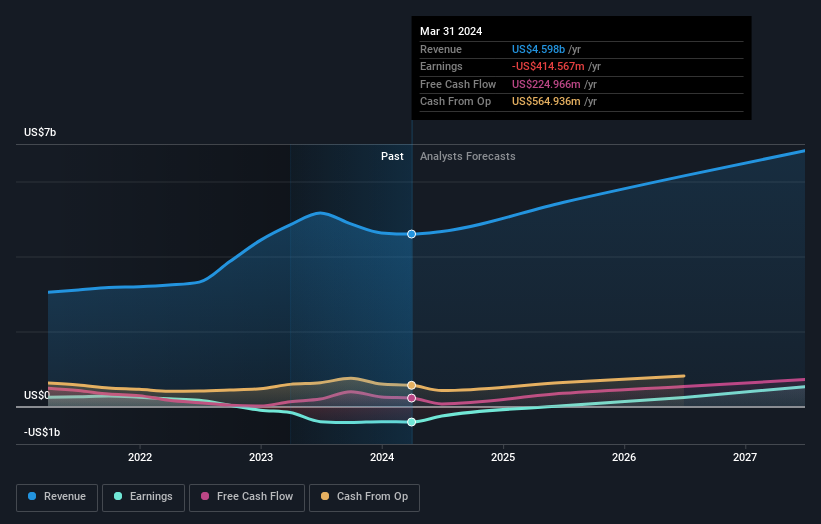Click the Cash From Op orange data point marker
Screen dimensions: 821x524
click(412, 385)
